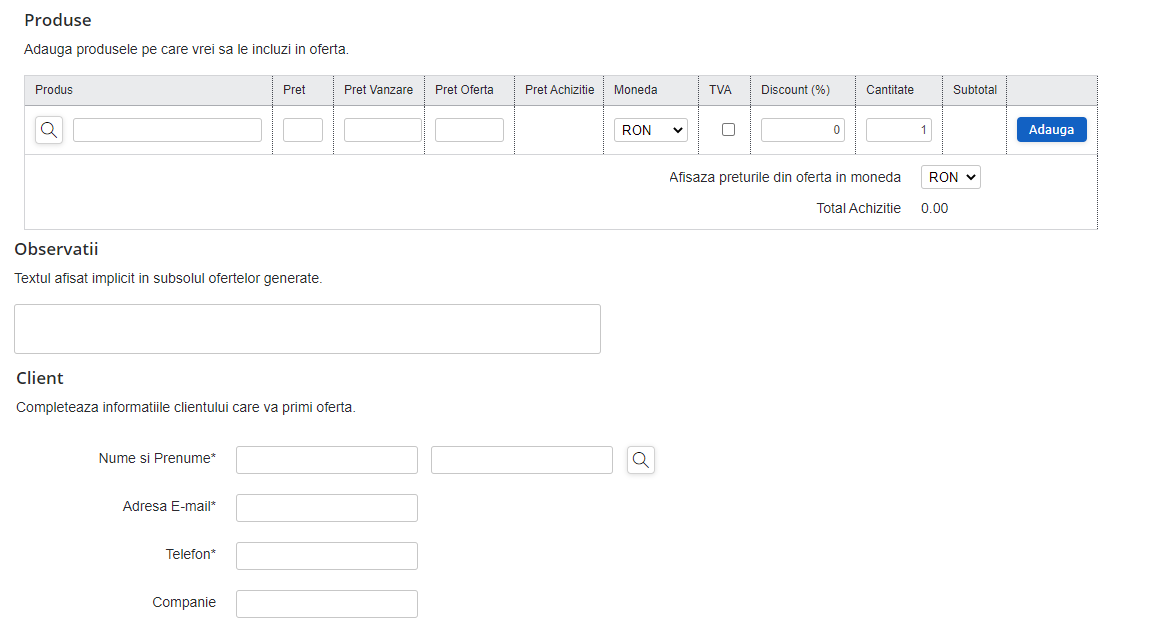Click the product search magnifier icon
This screenshot has width=1171, height=629.
pyautogui.click(x=49, y=130)
